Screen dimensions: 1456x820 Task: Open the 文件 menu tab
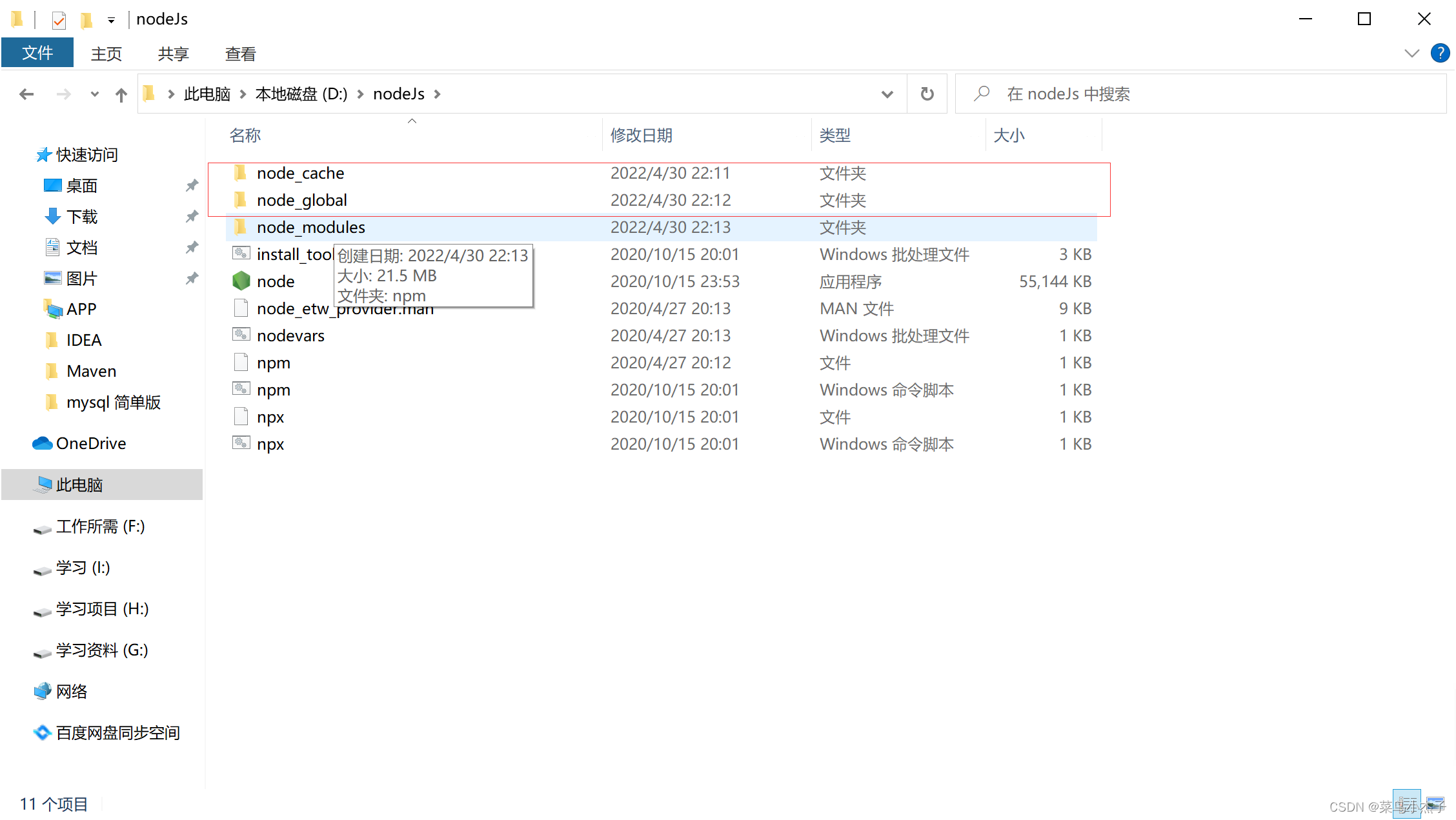coord(37,53)
